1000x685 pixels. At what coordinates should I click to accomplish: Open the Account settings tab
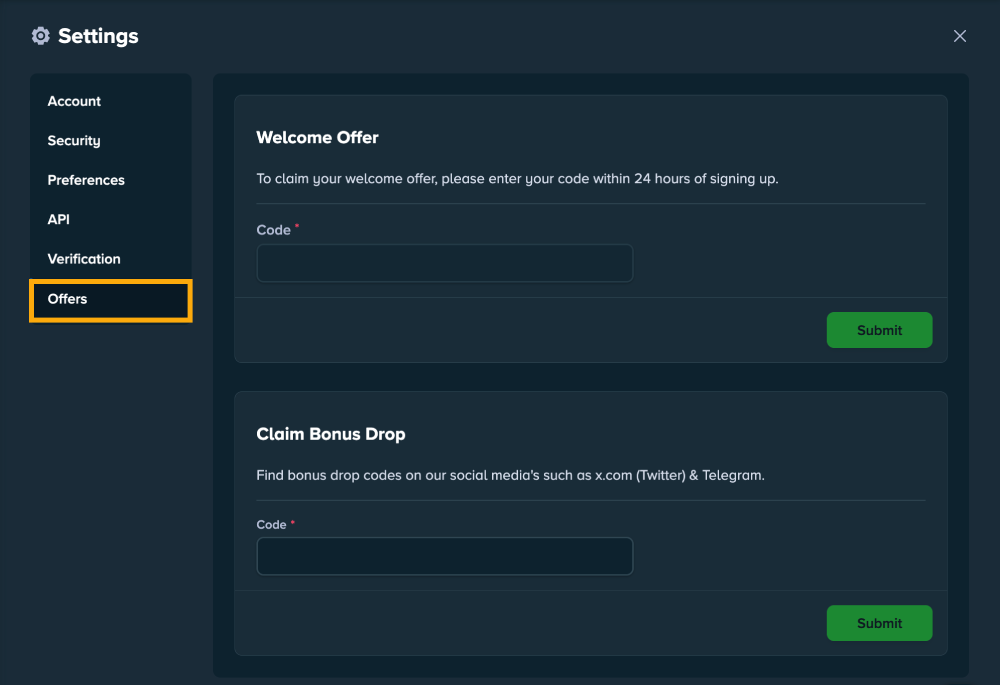pos(74,101)
